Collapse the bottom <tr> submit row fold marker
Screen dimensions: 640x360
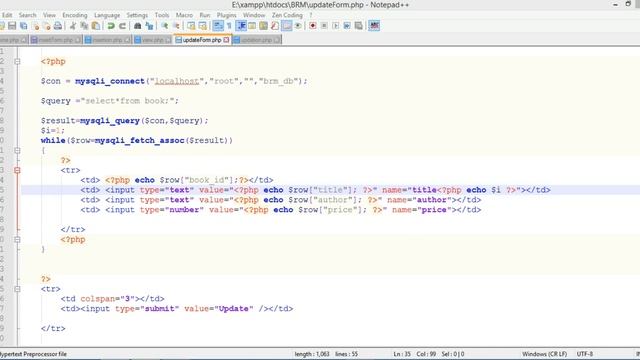(17, 289)
